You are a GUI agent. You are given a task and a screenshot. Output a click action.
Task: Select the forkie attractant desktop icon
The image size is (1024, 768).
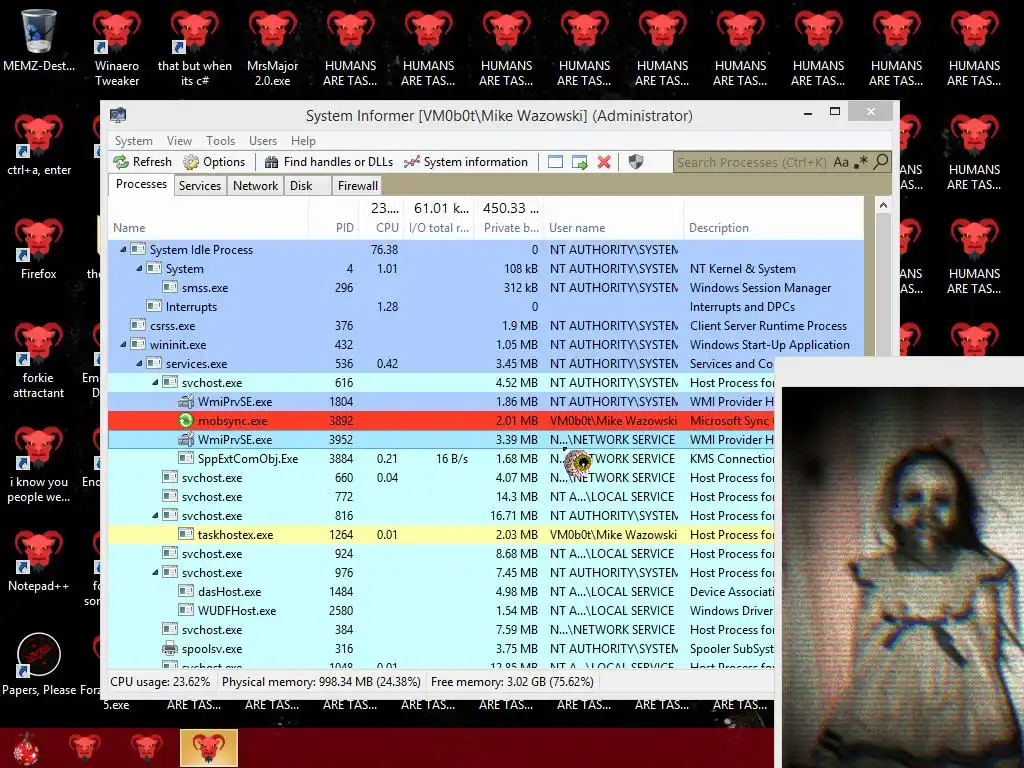[x=39, y=359]
